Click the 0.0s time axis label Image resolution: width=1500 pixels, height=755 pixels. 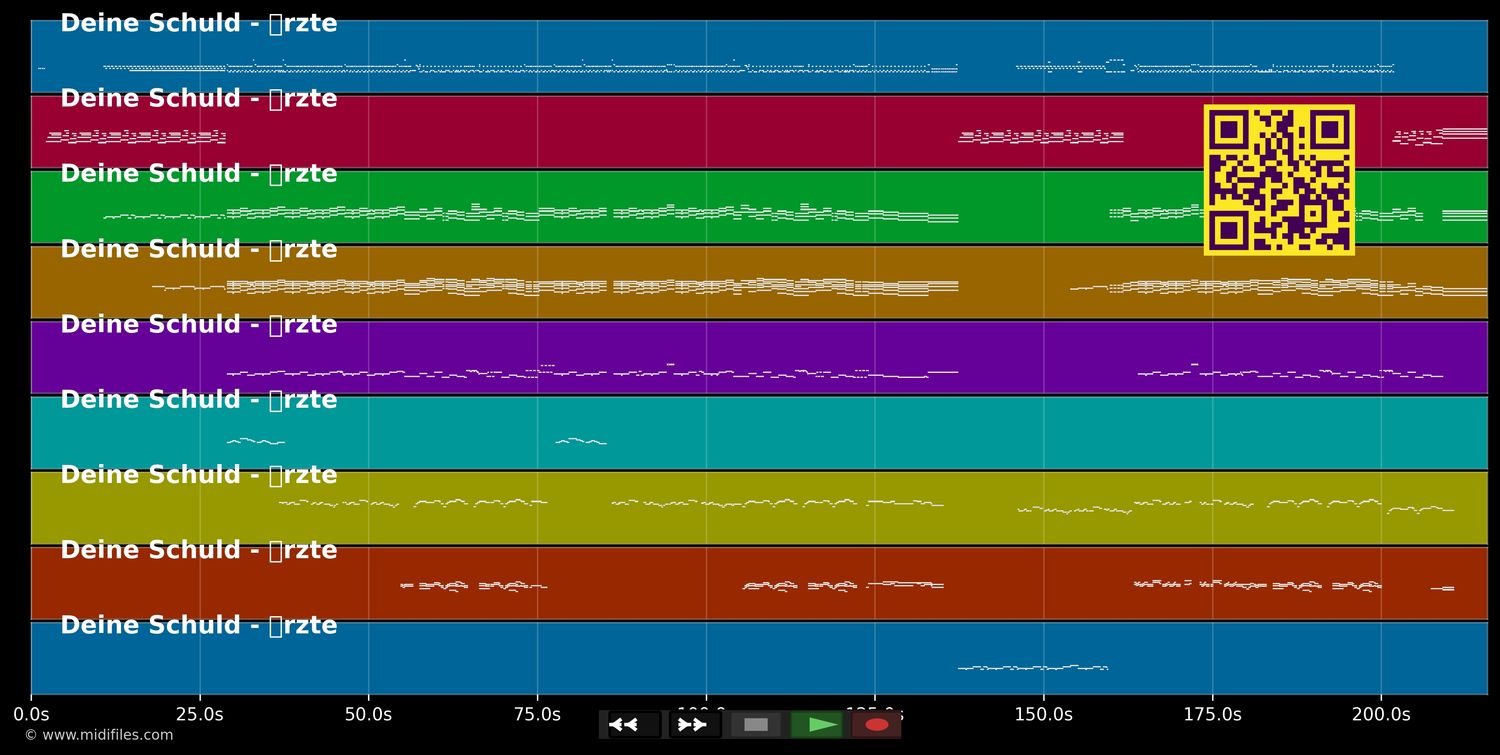click(x=31, y=715)
